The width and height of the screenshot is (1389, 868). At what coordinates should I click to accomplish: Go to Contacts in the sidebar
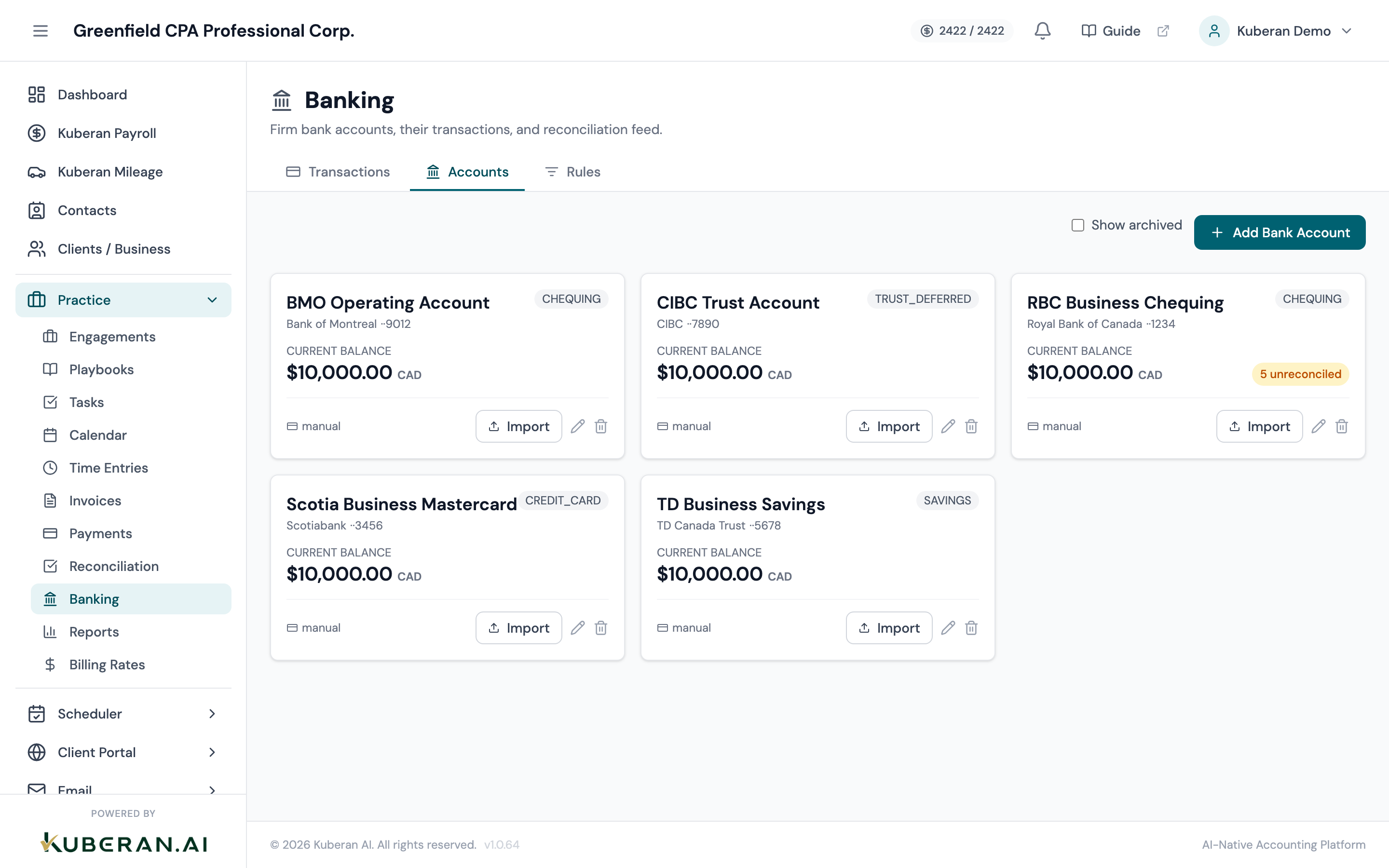(123, 210)
